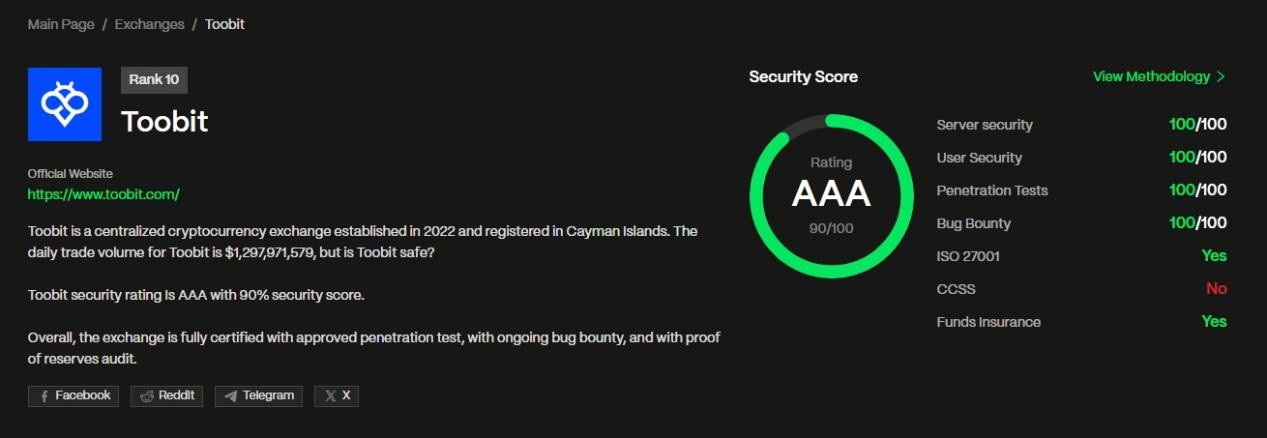Click the Toobit blue logo icon
The height and width of the screenshot is (438, 1267).
tap(65, 104)
